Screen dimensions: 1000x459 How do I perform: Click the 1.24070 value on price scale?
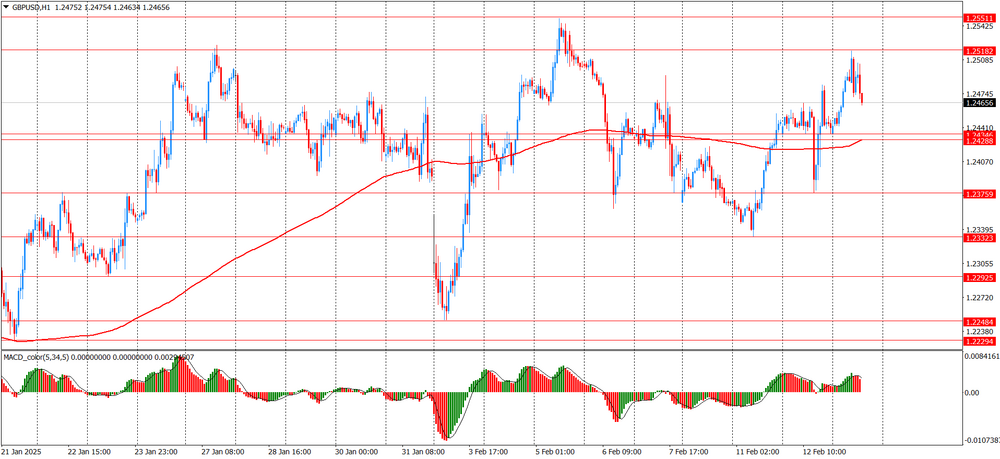click(x=980, y=162)
